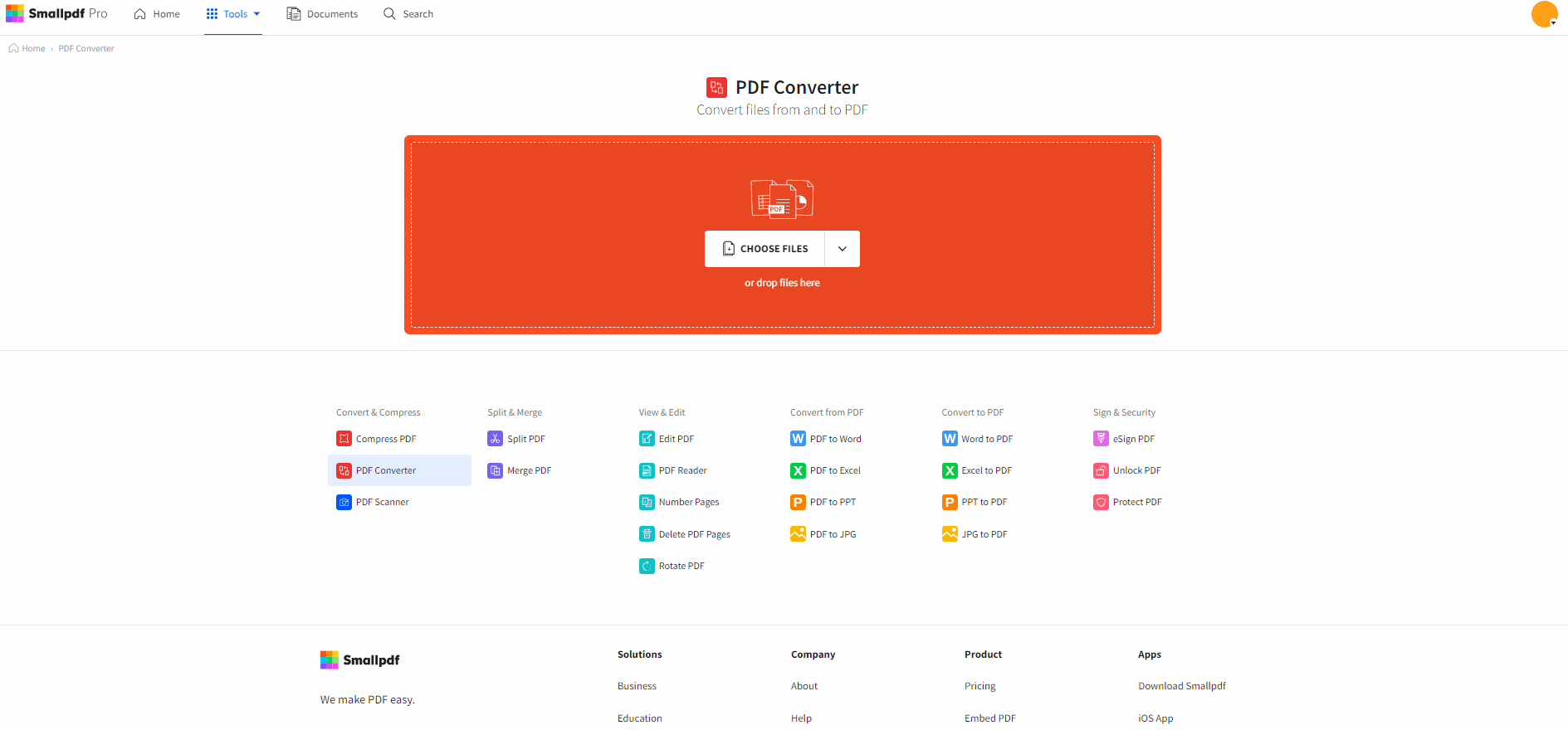The width and height of the screenshot is (1568, 730).
Task: Open the Delete PDF Pages link
Action: coord(695,534)
